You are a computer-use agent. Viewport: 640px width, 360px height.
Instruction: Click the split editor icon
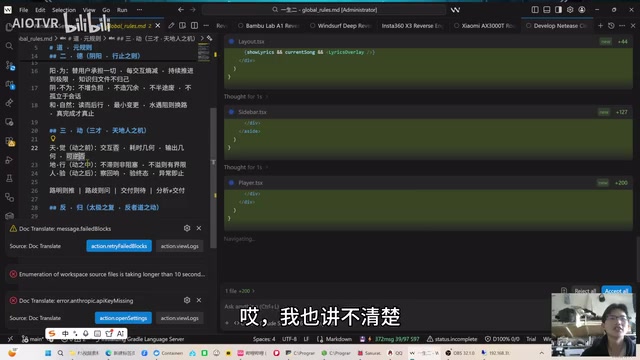click(194, 26)
